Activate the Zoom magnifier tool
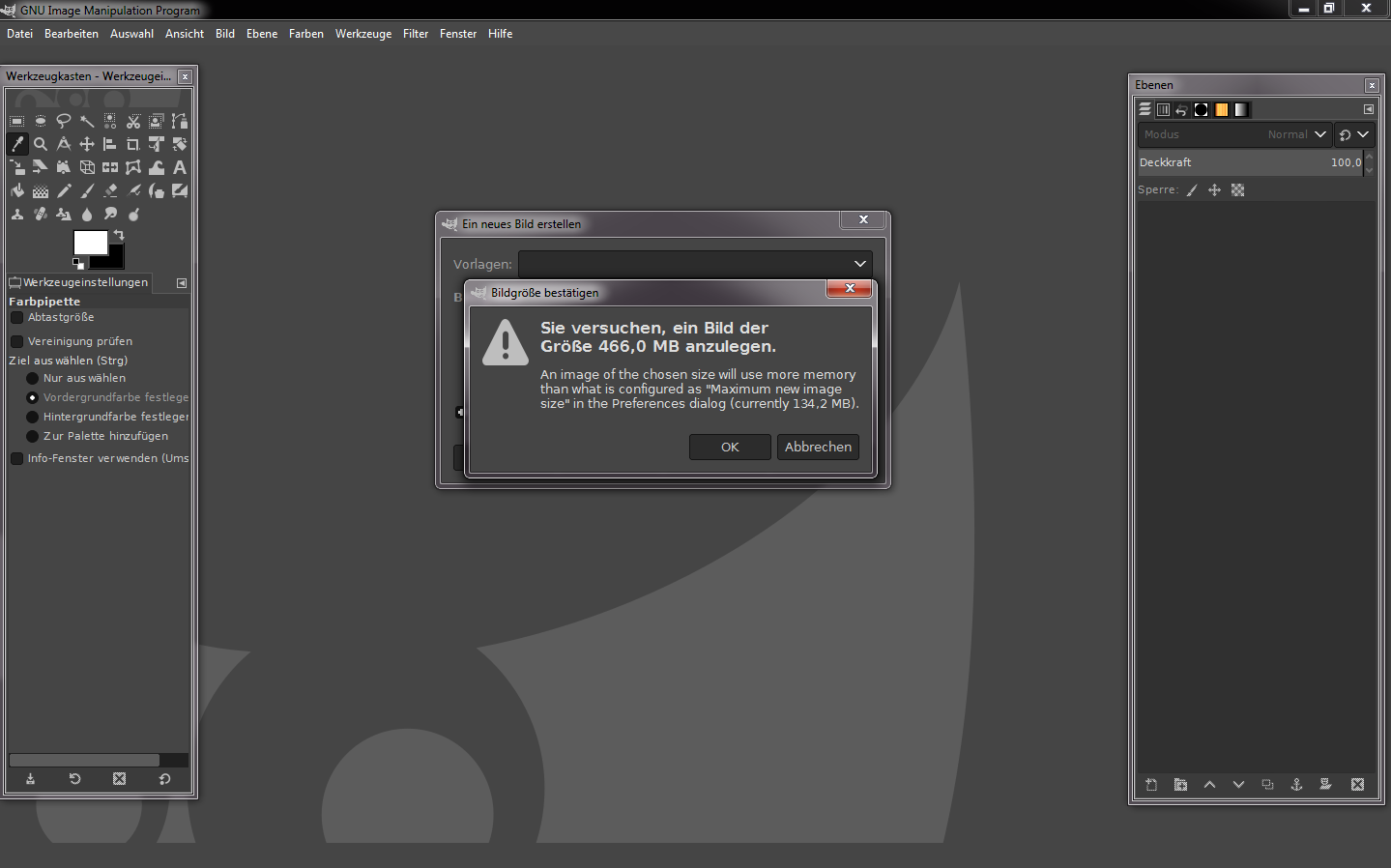This screenshot has width=1391, height=868. pos(41,144)
